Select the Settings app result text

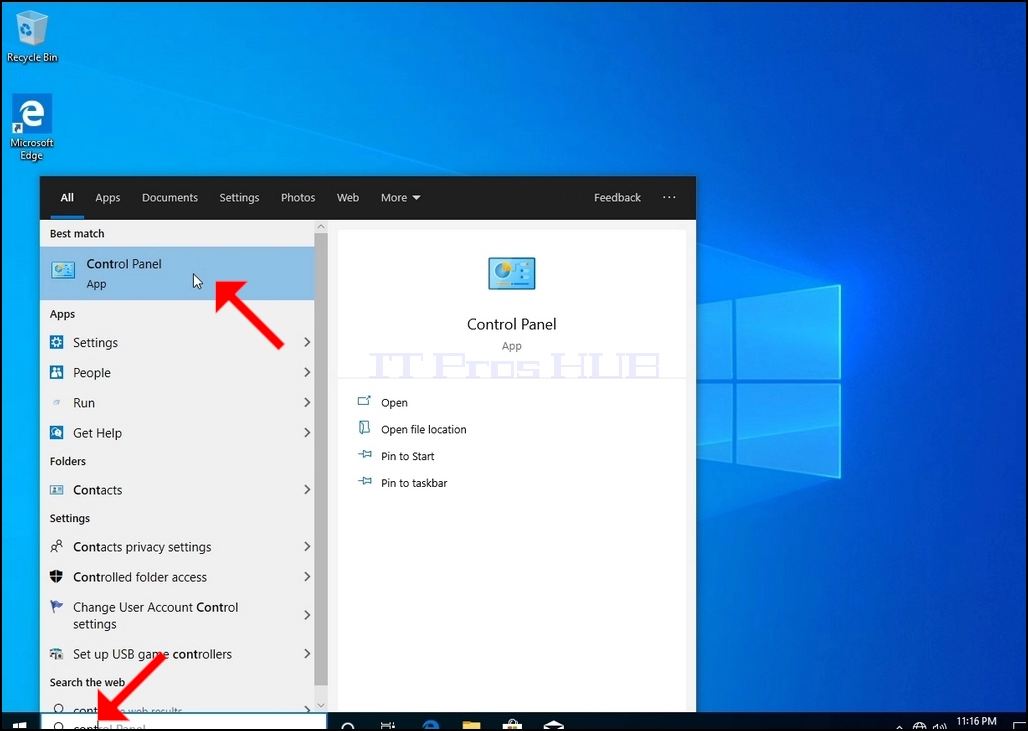coord(95,342)
